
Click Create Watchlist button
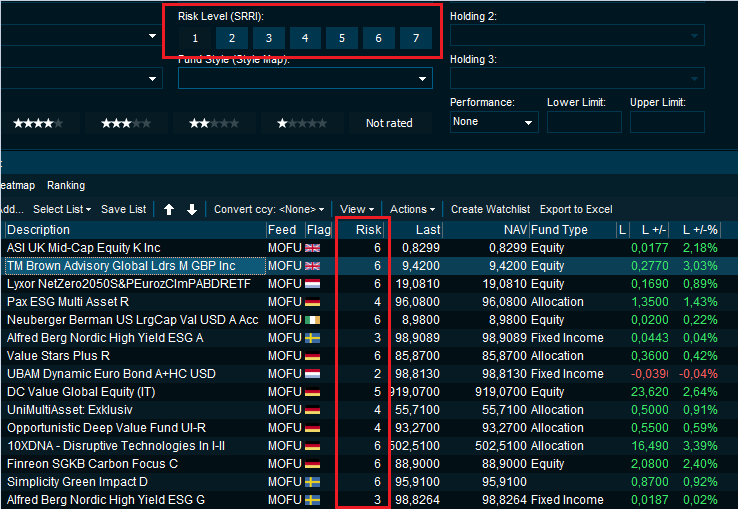click(x=490, y=209)
